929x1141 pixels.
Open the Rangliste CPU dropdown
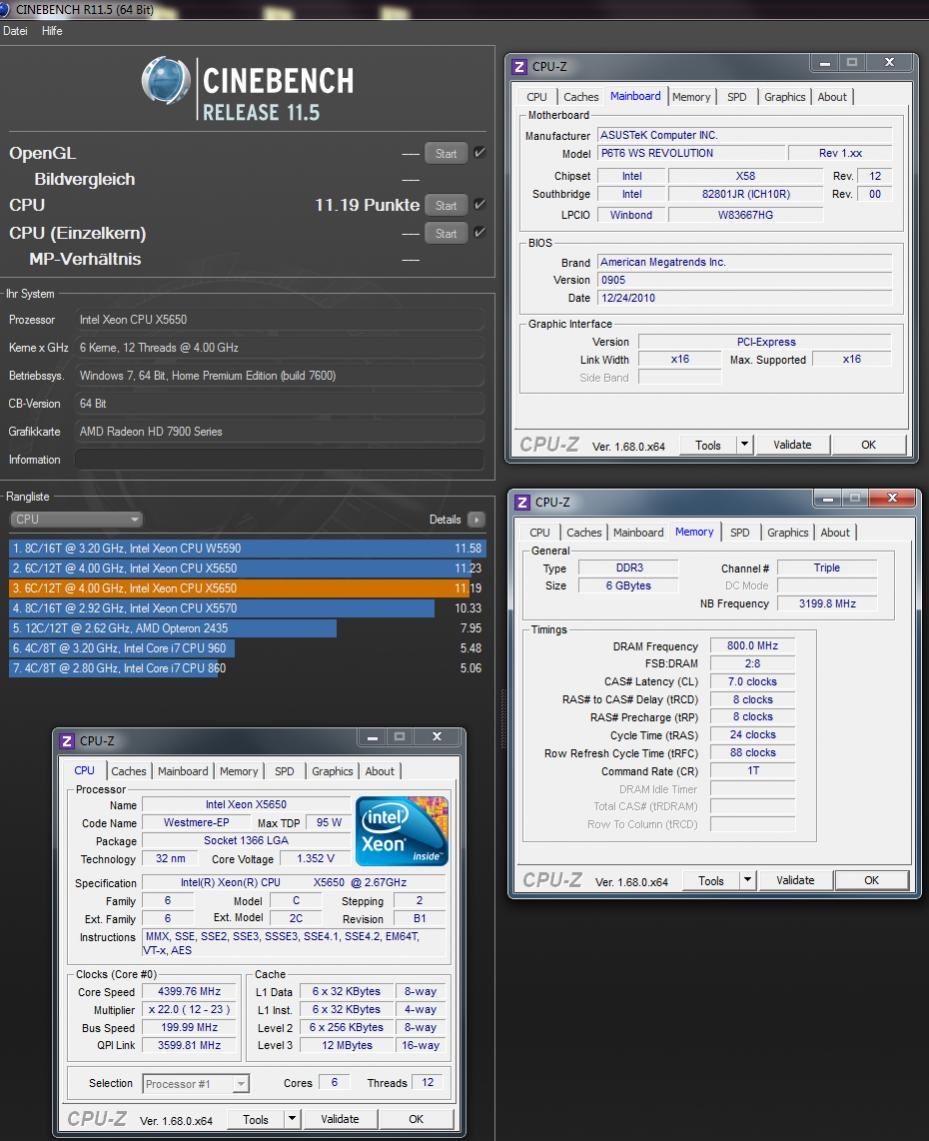click(76, 519)
